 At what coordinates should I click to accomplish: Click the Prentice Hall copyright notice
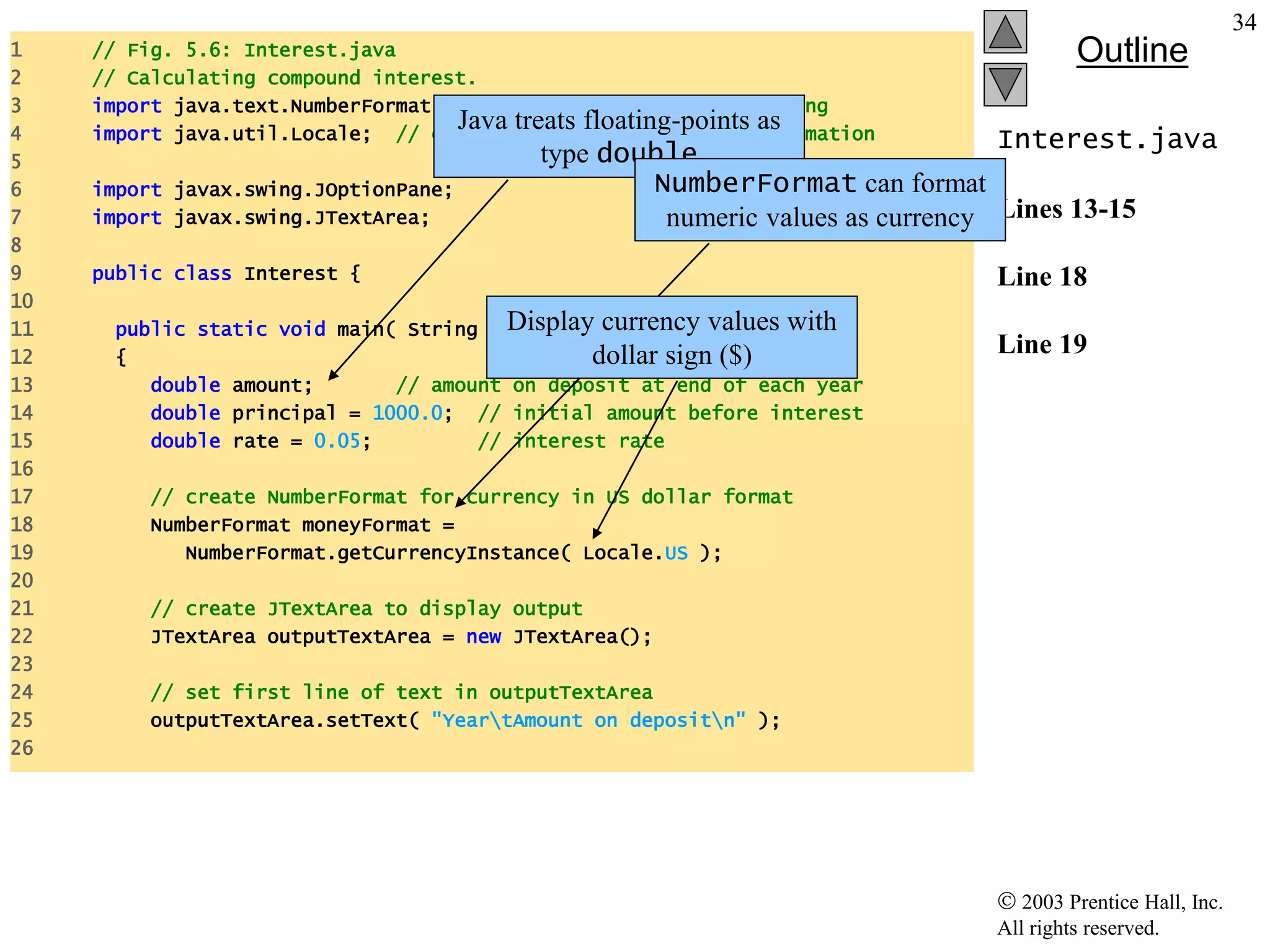click(1109, 914)
